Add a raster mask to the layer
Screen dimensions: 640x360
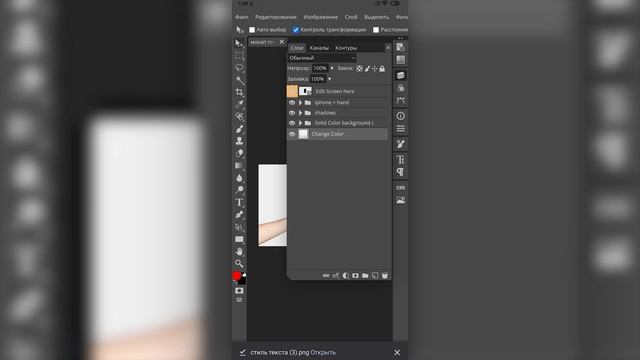(355, 276)
